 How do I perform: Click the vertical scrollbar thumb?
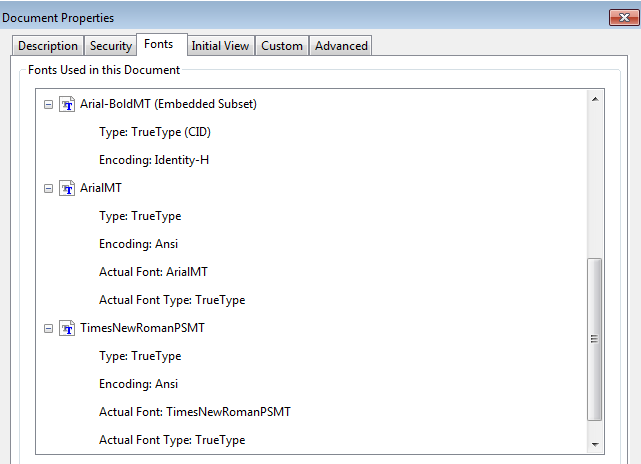coord(594,339)
